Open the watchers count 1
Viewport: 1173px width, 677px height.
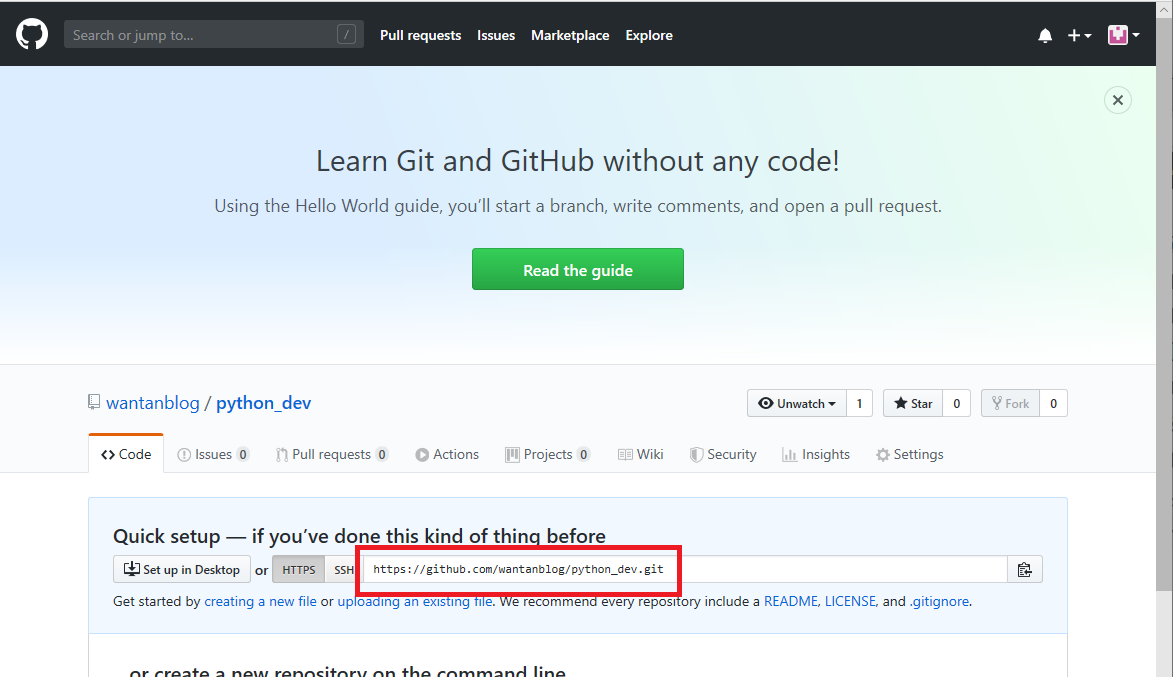pyautogui.click(x=859, y=403)
